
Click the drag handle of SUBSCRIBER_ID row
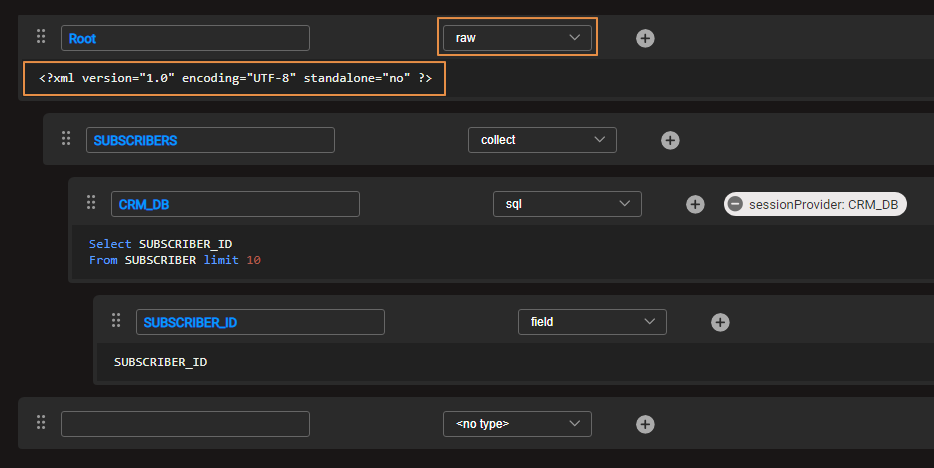point(116,321)
